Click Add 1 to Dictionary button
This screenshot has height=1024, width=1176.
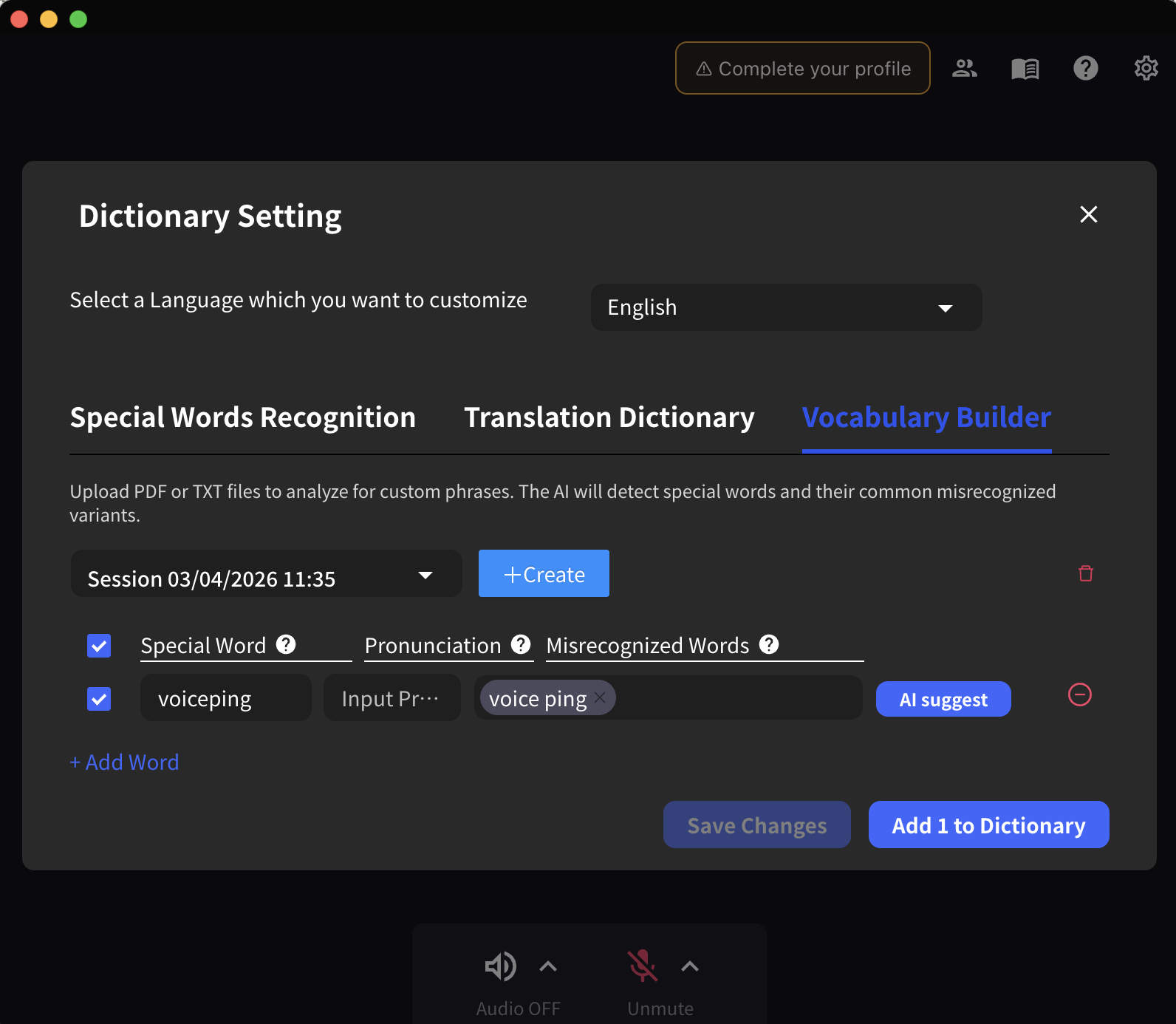[x=989, y=825]
